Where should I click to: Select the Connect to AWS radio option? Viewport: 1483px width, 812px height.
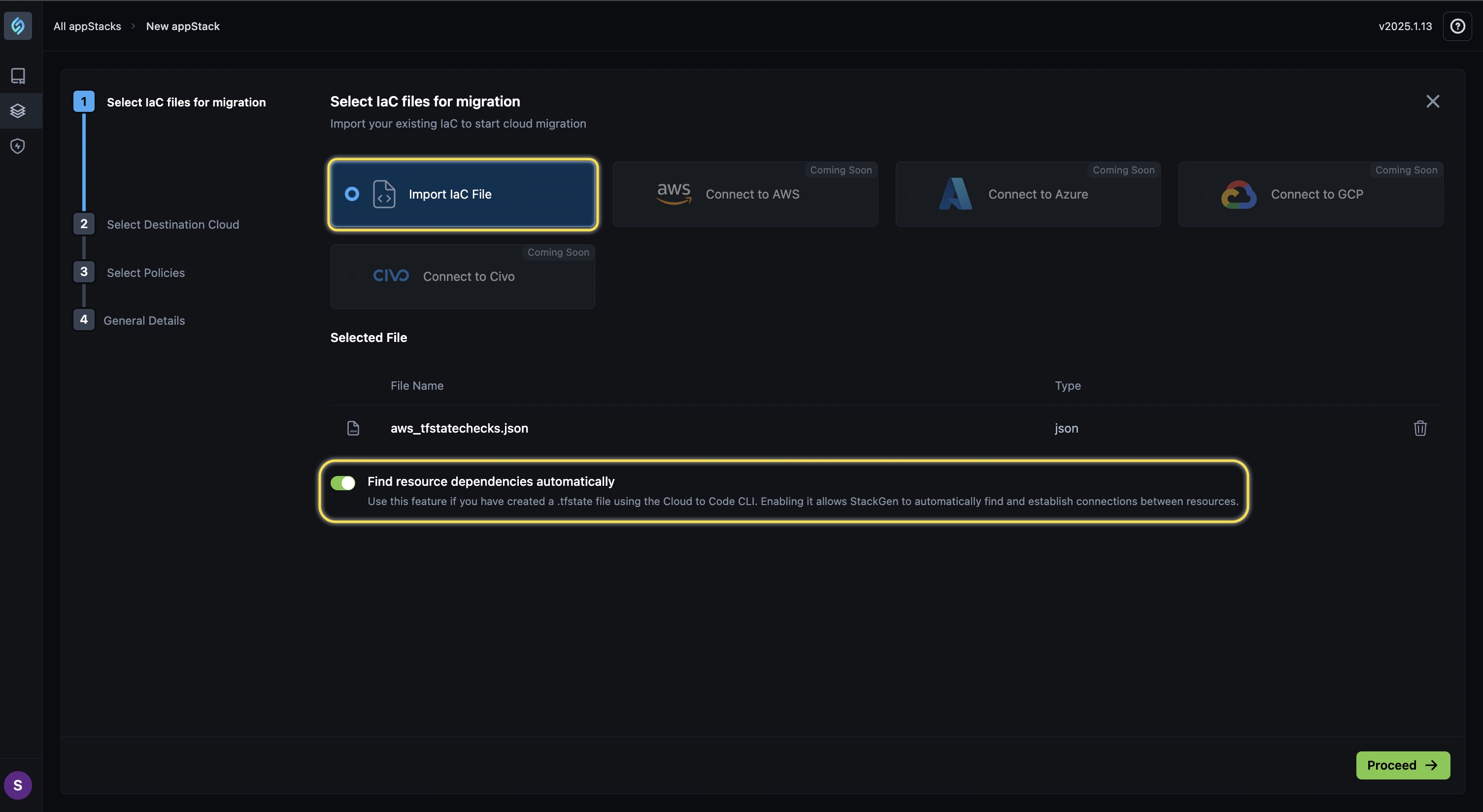635,194
